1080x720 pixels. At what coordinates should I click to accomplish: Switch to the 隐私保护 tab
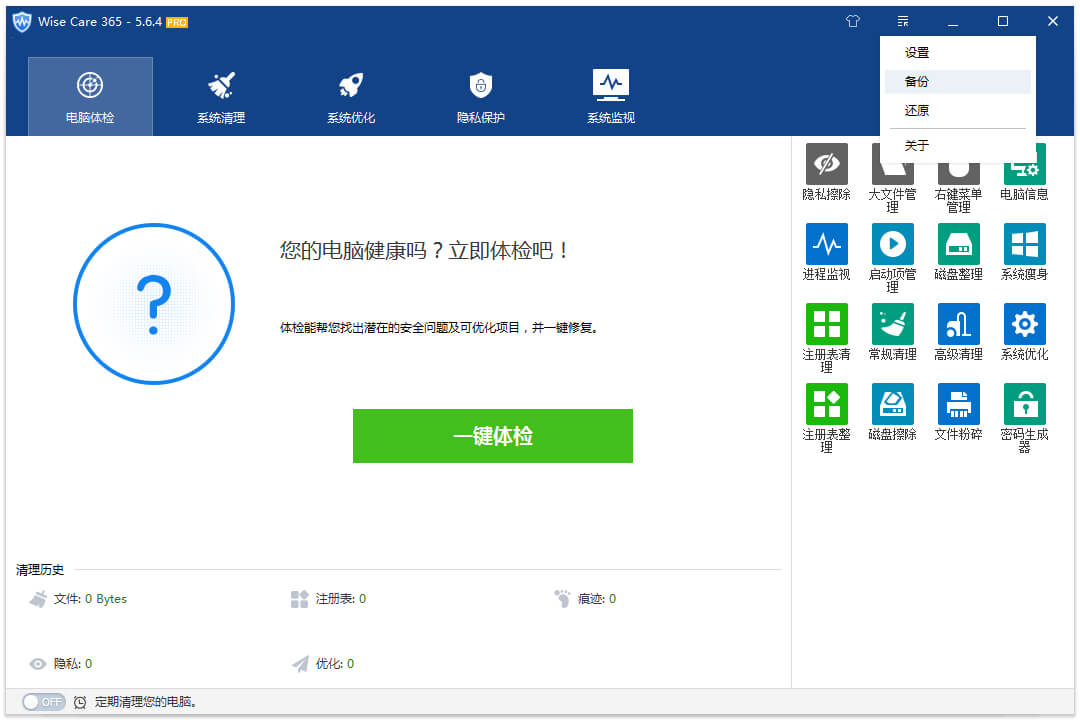[x=480, y=95]
